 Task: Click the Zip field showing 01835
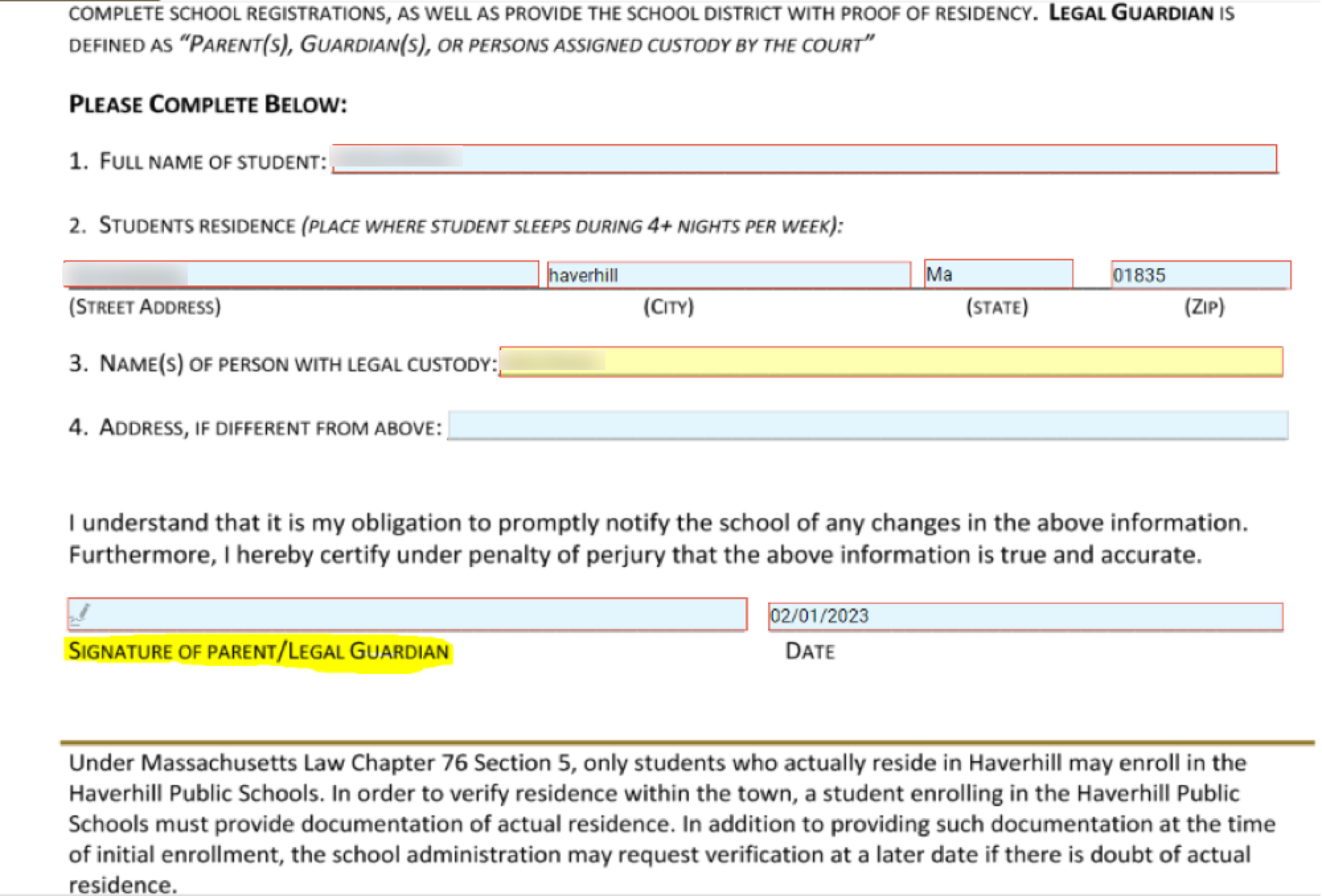coord(1200,275)
